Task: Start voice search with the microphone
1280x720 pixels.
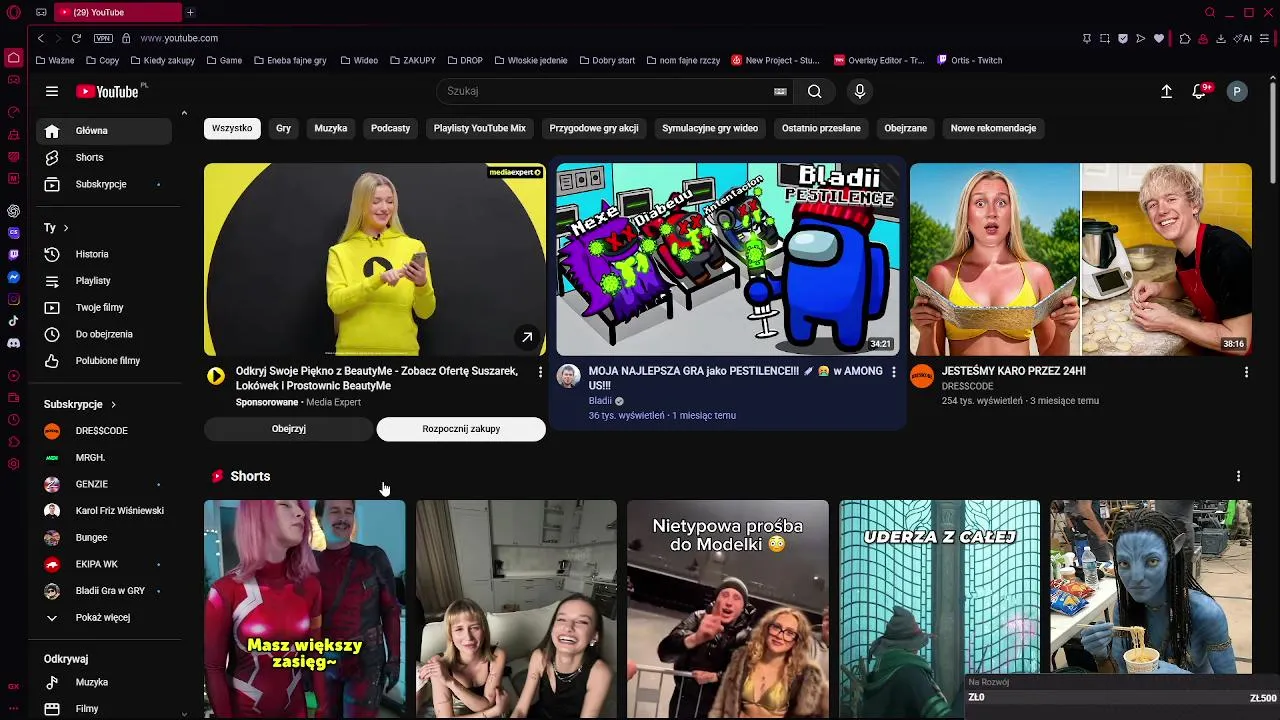Action: click(859, 91)
